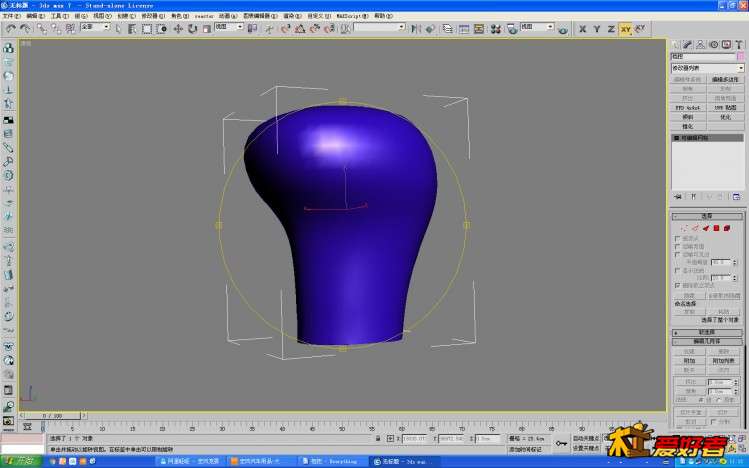Click the Rectangular Selection Region icon

(x=147, y=29)
